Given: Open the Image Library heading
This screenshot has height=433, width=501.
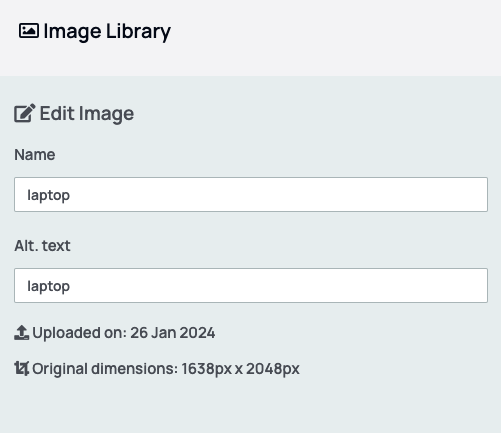Looking at the screenshot, I should click(x=107, y=32).
